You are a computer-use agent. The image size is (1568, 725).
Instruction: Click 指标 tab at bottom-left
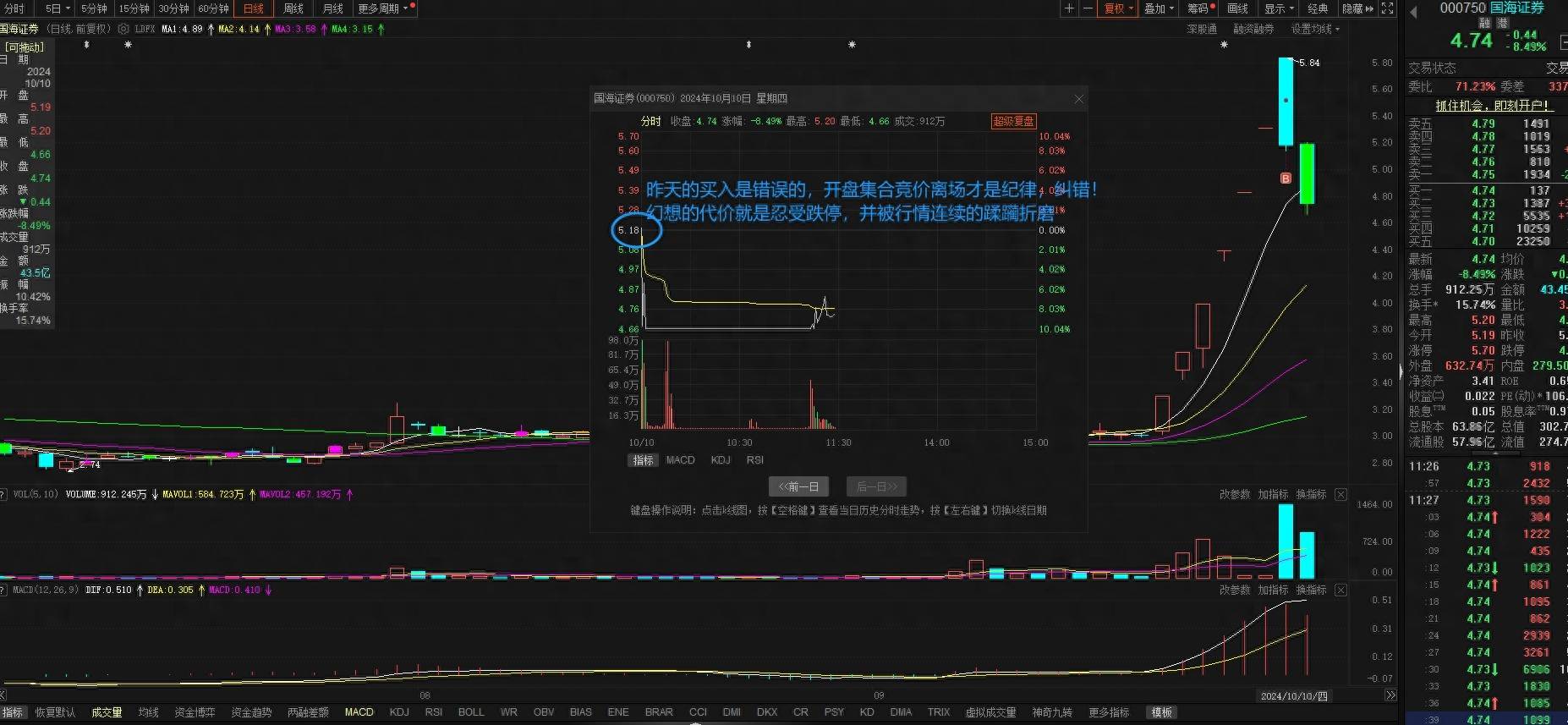(13, 712)
